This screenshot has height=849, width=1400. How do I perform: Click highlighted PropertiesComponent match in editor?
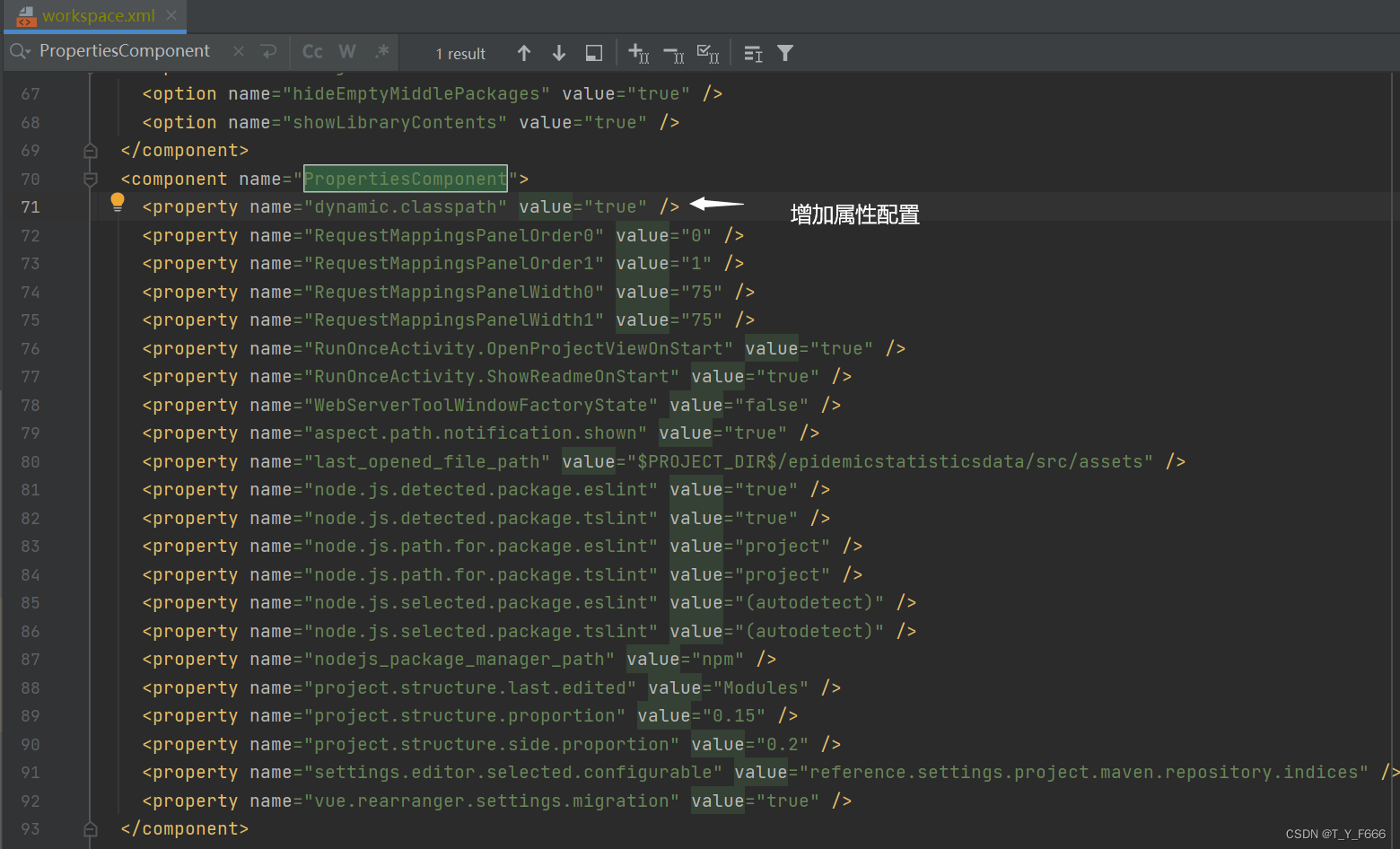coord(406,179)
